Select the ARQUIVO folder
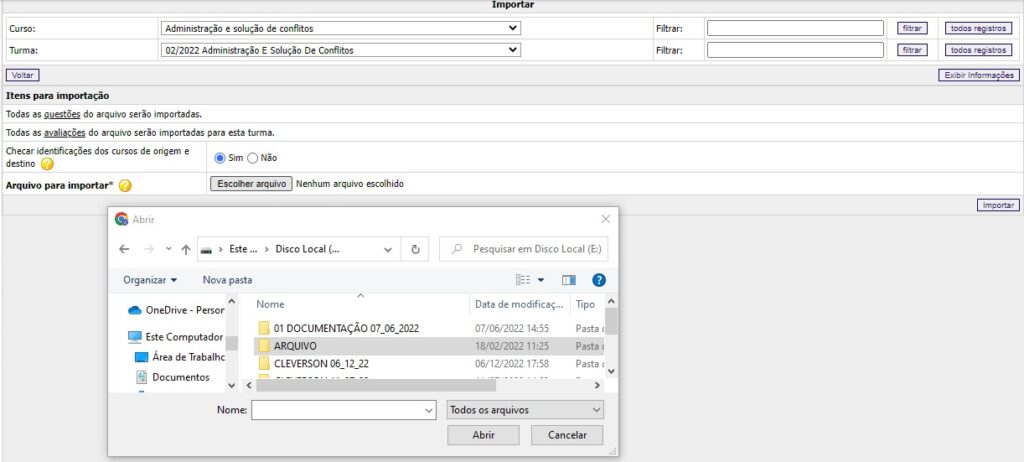 pyautogui.click(x=295, y=345)
